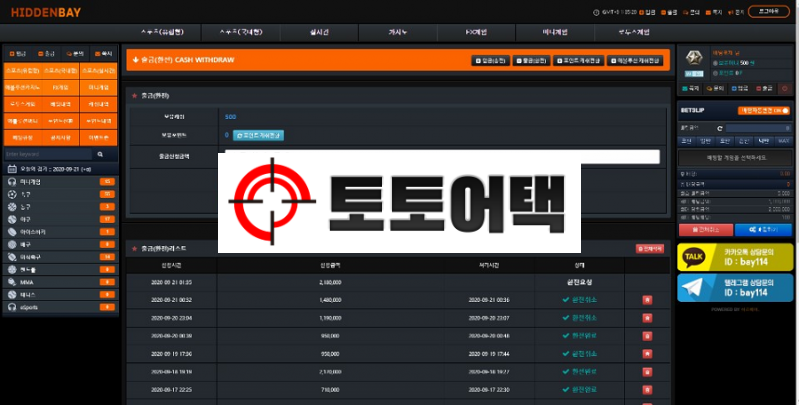This screenshot has width=799, height=405.
Task: Click the magnifier search icon in sidebar
Action: 100,154
